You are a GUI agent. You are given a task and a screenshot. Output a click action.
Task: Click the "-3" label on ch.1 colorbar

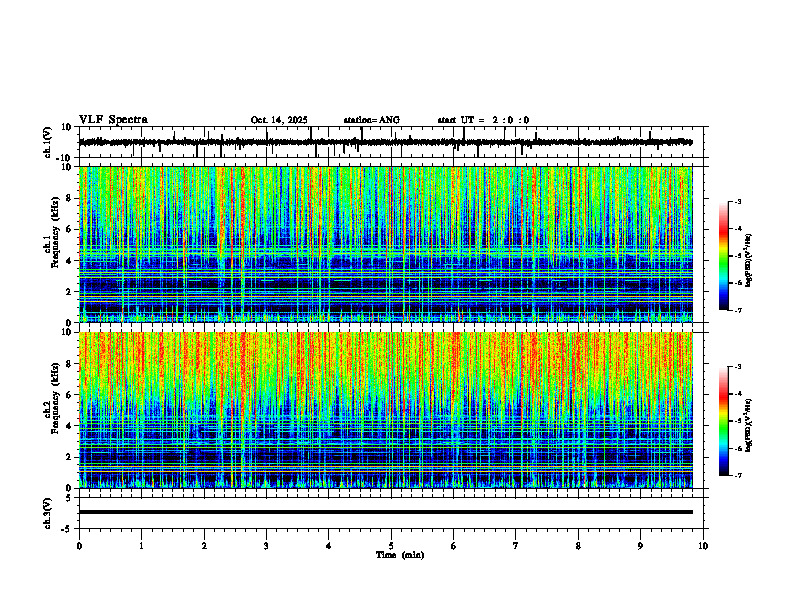(x=737, y=201)
